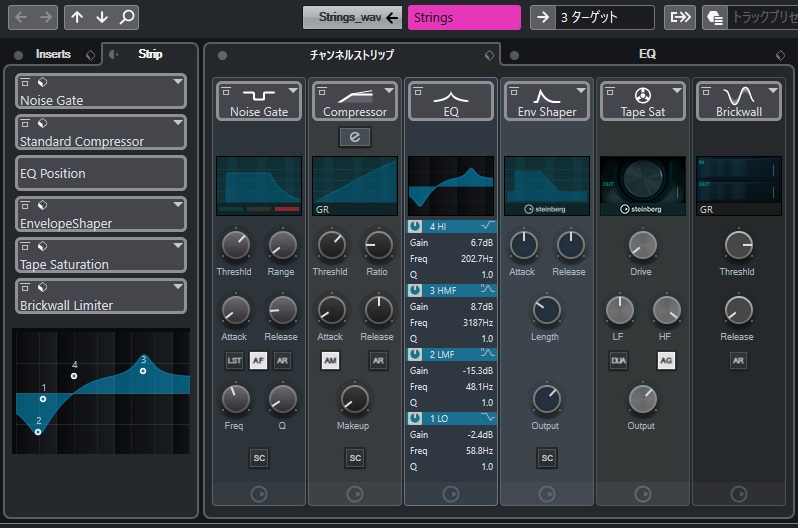Toggle EQ band 3 HMF power
Viewport: 798px width, 528px height.
[x=415, y=290]
